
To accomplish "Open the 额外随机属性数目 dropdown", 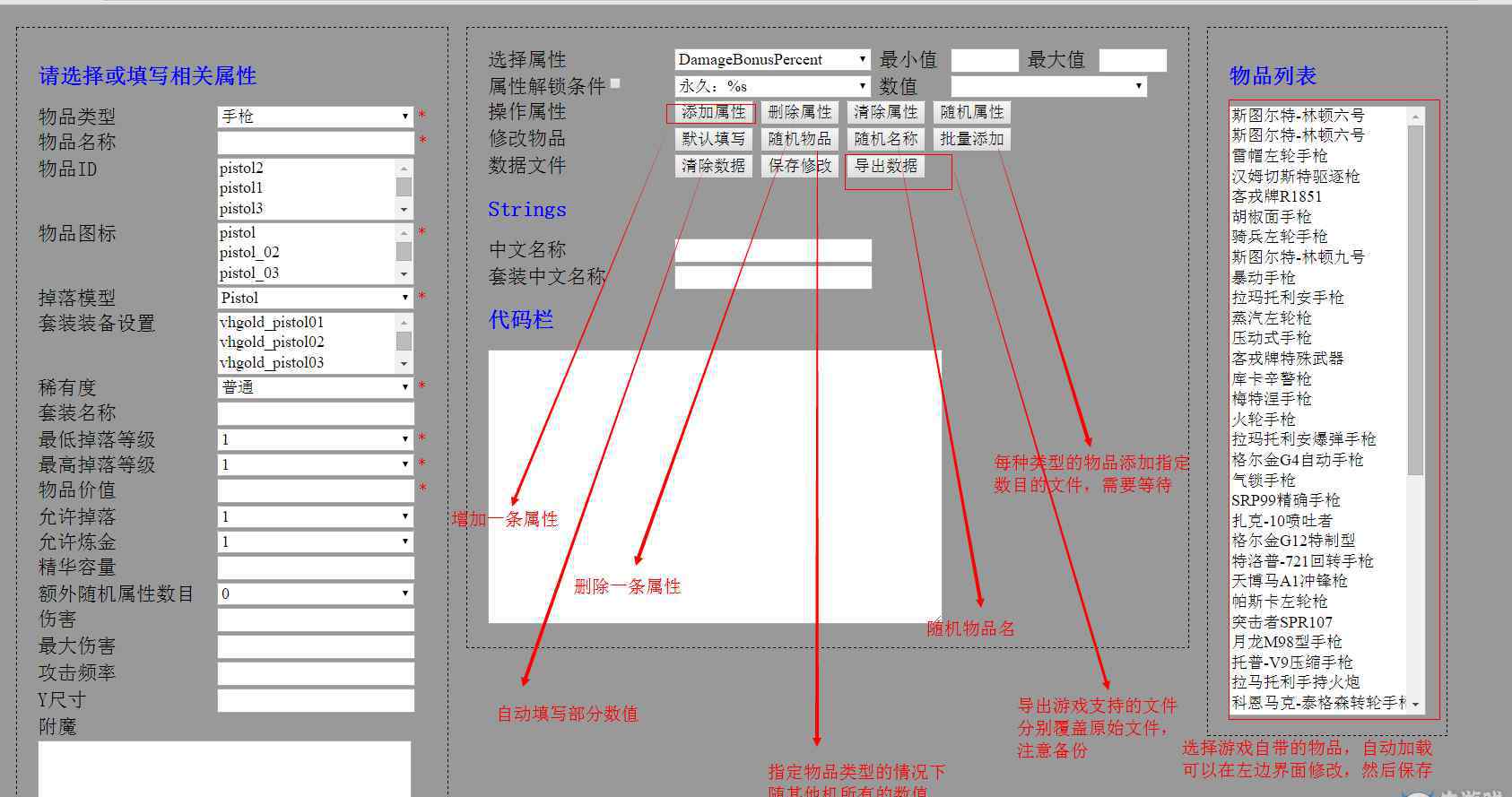I will 315,593.
